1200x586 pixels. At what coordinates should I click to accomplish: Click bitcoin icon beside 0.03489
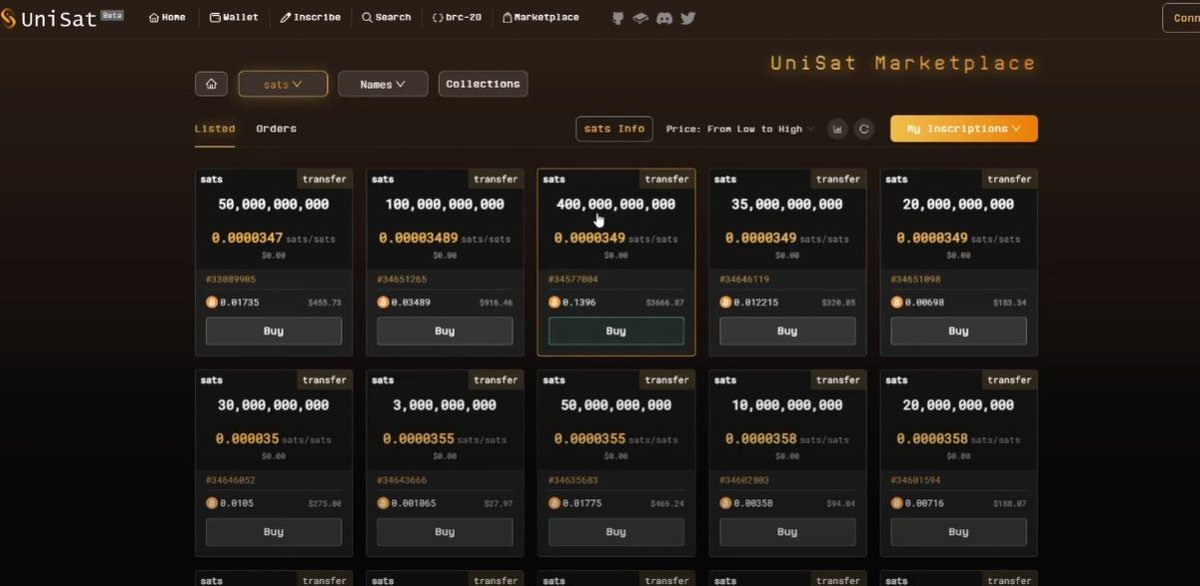coord(383,302)
